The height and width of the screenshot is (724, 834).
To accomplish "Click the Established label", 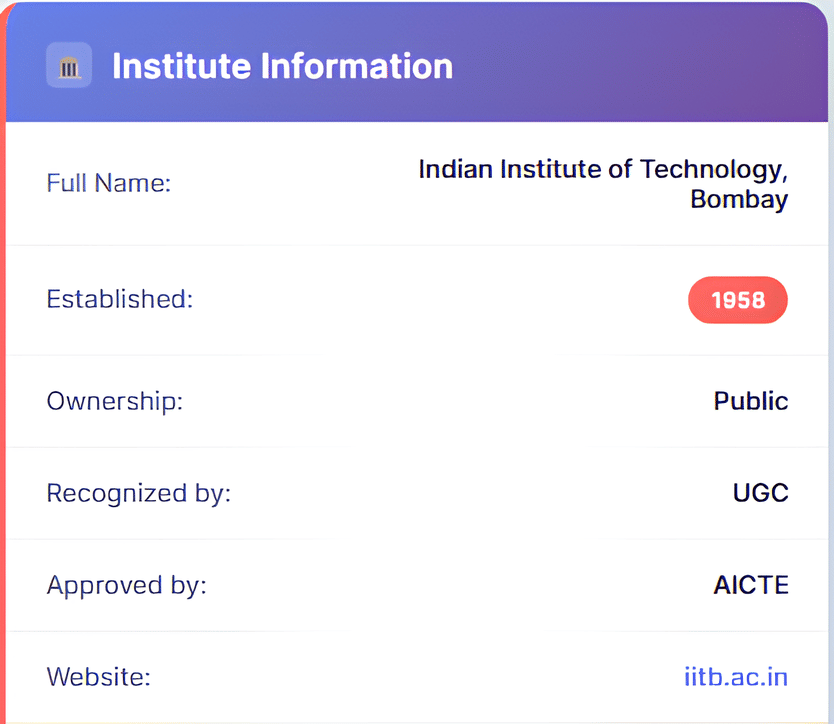I will [119, 299].
